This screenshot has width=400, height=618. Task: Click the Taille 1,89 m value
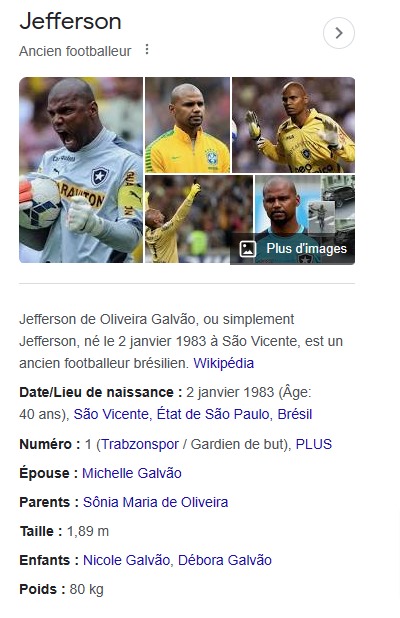(x=88, y=531)
